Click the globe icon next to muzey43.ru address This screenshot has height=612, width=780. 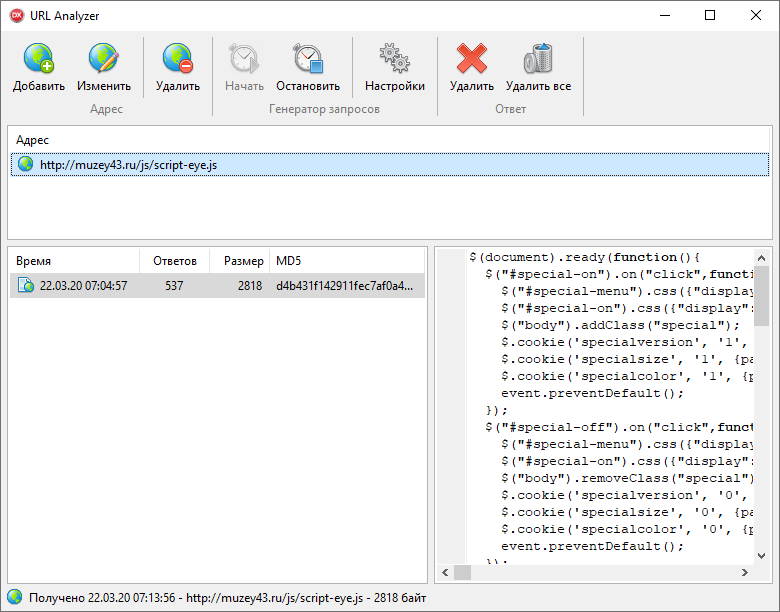(25, 164)
